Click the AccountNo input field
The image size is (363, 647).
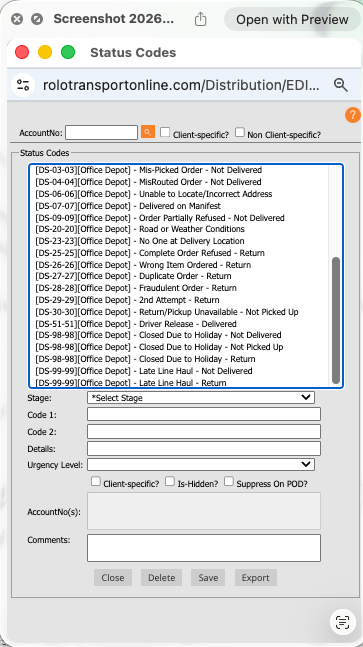(x=101, y=132)
